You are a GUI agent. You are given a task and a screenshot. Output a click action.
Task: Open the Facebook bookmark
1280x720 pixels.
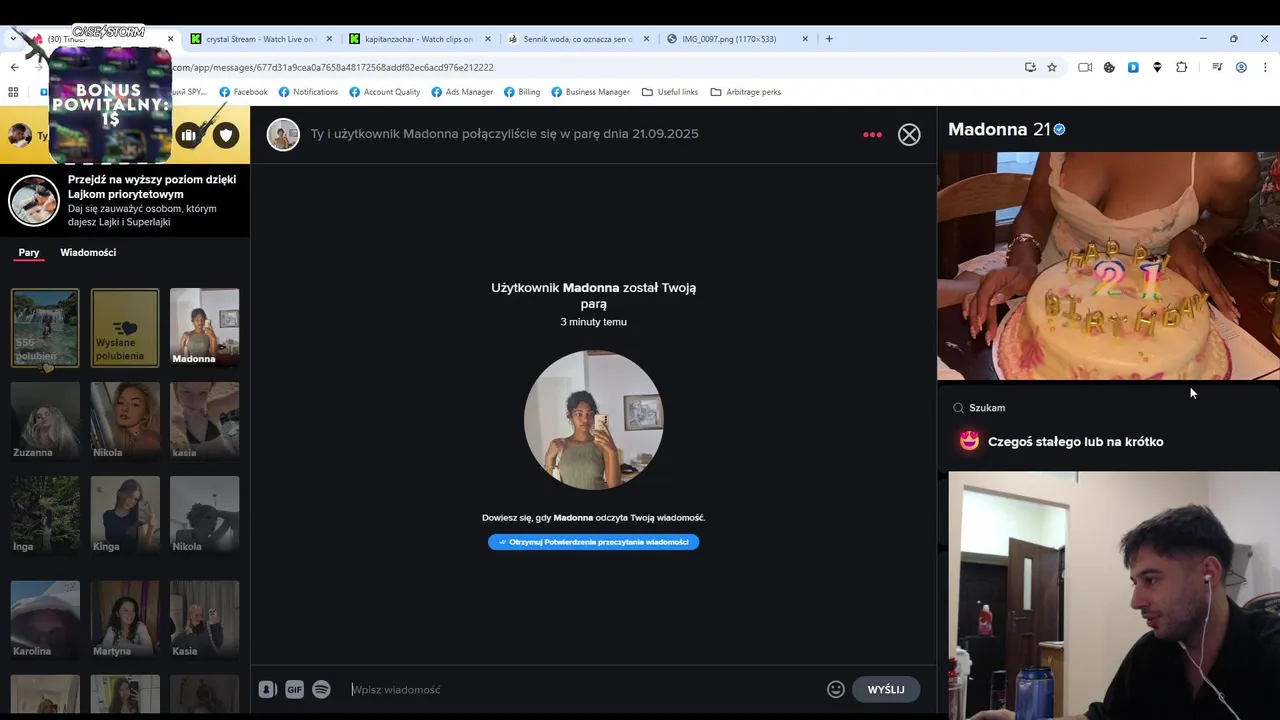click(x=243, y=92)
